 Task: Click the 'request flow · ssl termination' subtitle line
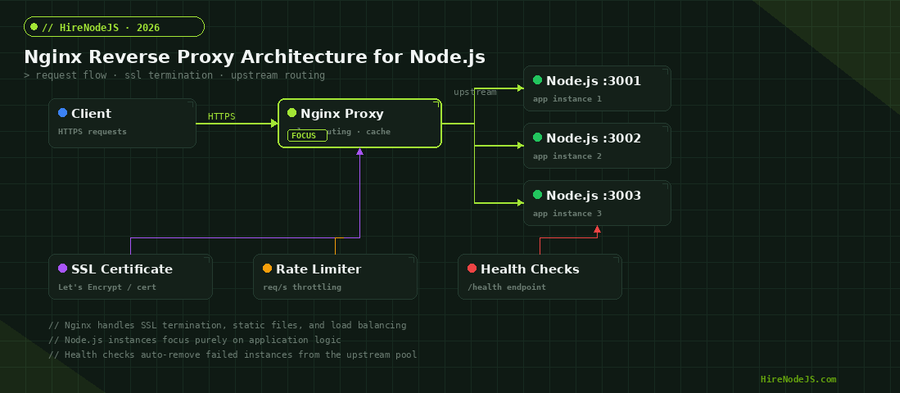pyautogui.click(x=174, y=75)
